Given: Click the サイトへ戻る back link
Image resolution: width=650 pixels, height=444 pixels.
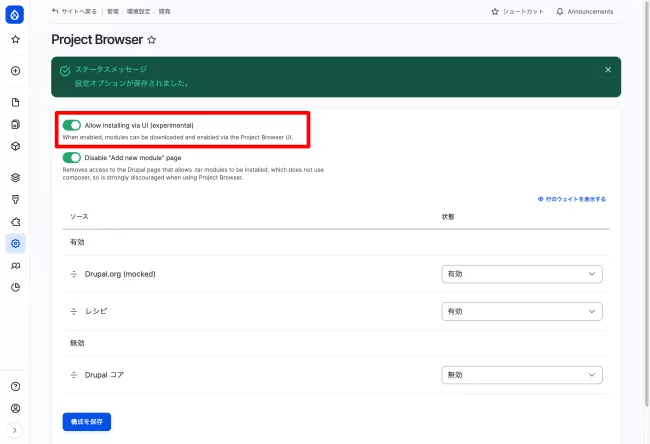Looking at the screenshot, I should click(x=74, y=11).
